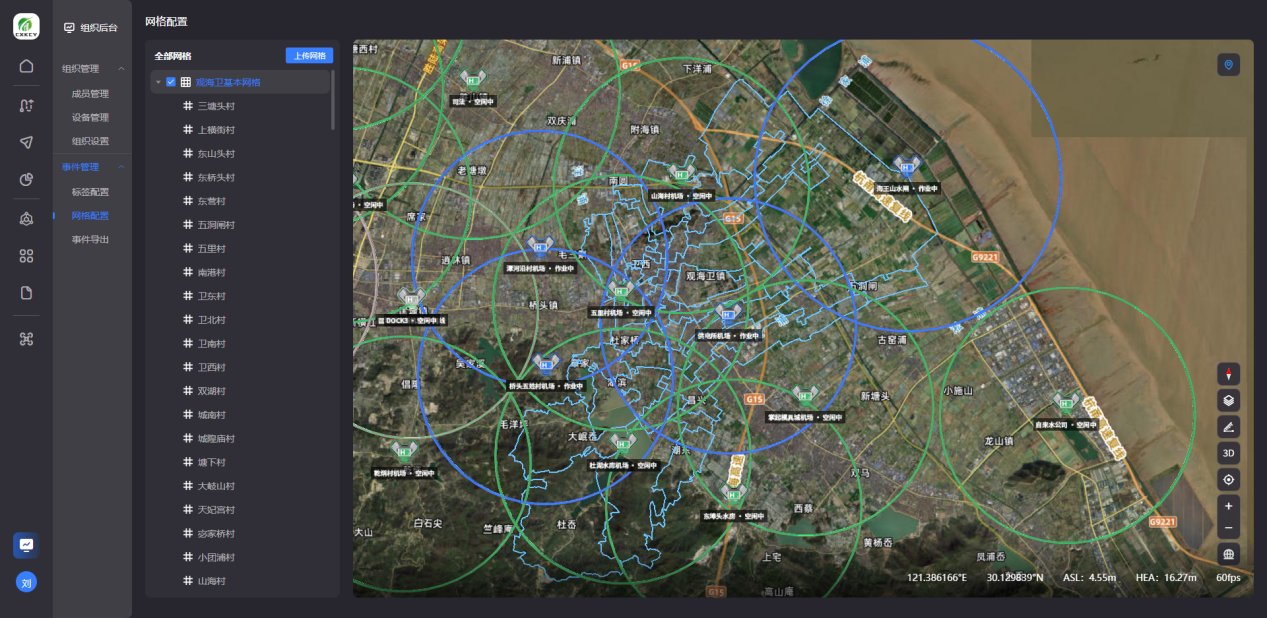1267x618 pixels.
Task: Click the globe icon on map
Action: (1229, 554)
